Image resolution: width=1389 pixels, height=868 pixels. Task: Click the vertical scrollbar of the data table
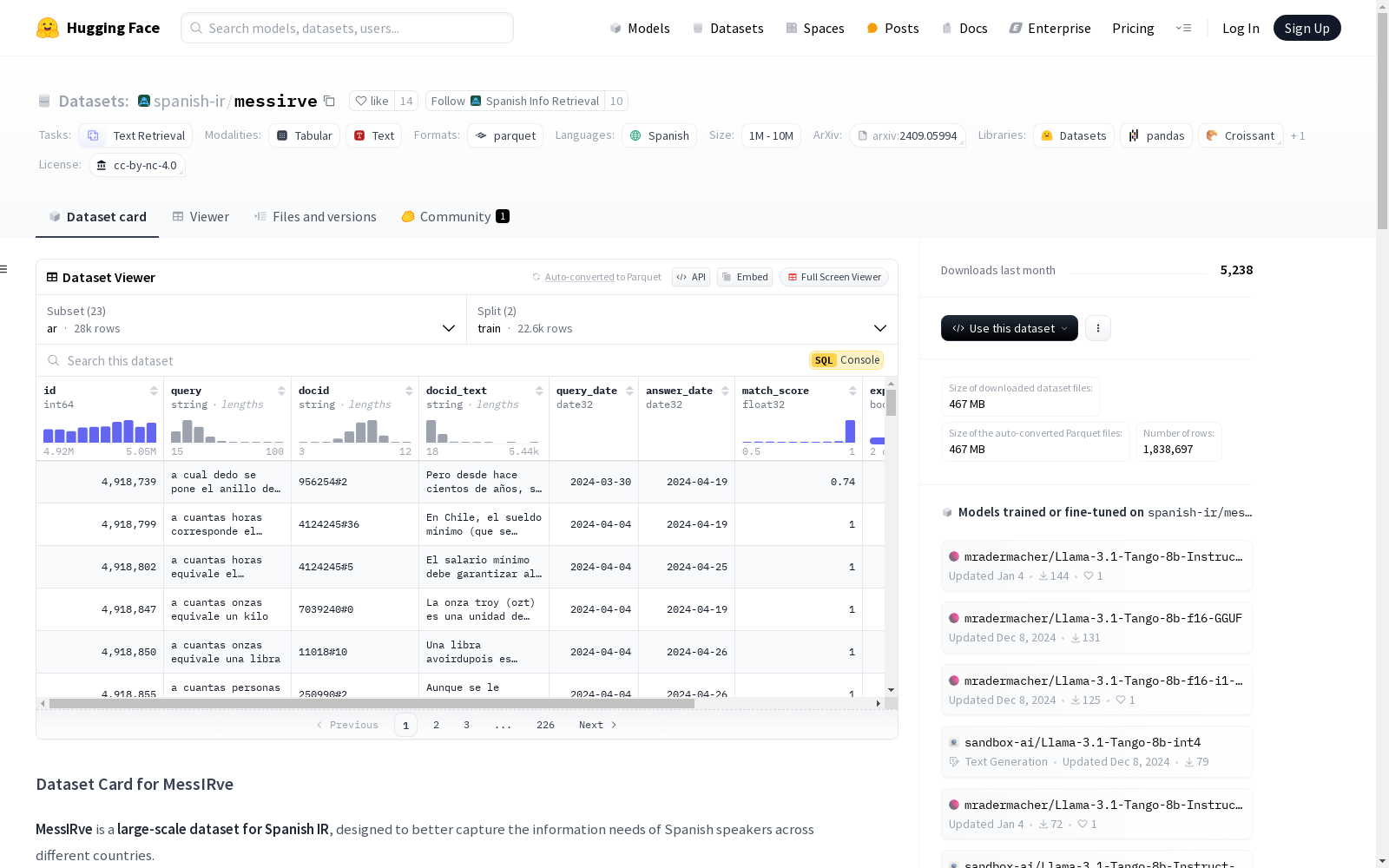click(x=891, y=402)
